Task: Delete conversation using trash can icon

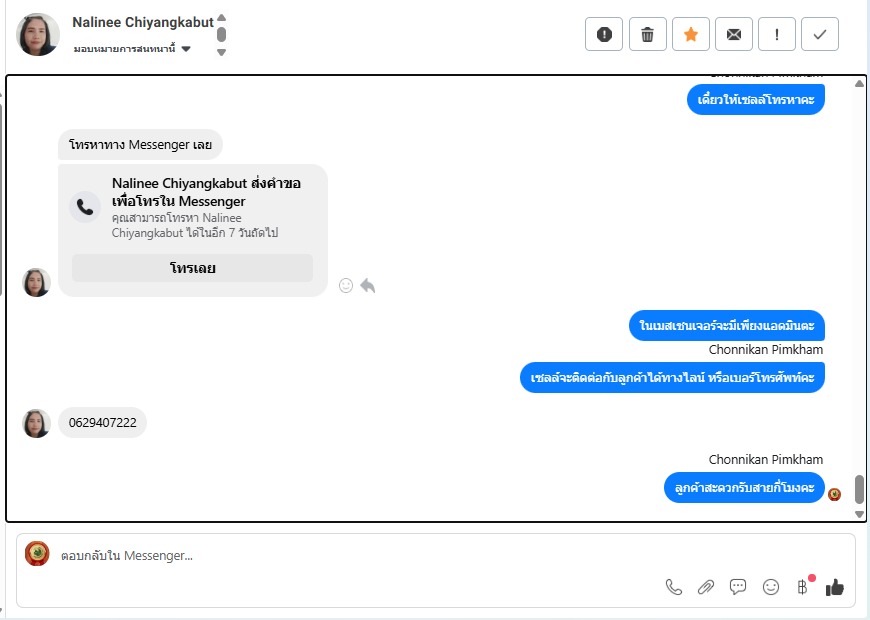Action: pyautogui.click(x=647, y=34)
